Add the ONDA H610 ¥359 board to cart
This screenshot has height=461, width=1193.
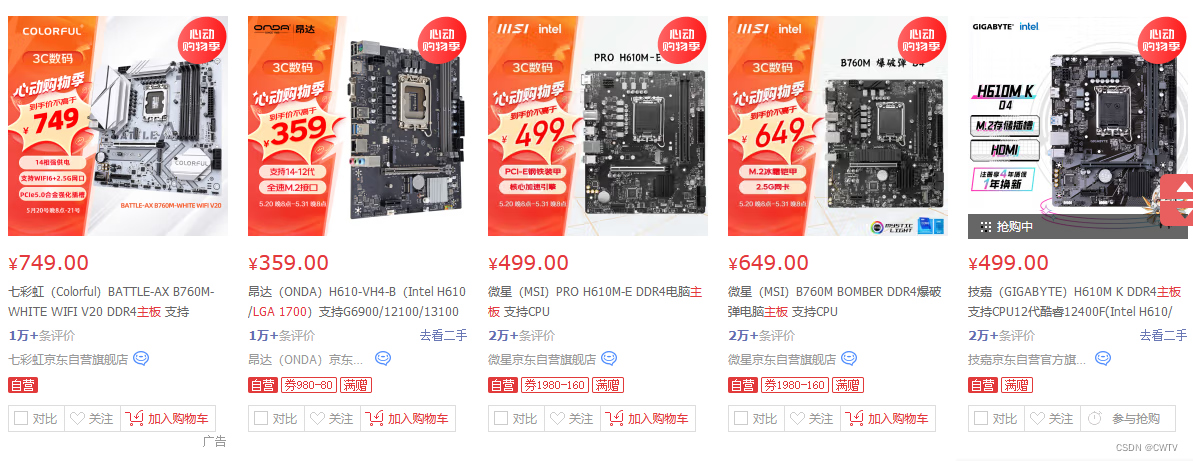point(408,418)
